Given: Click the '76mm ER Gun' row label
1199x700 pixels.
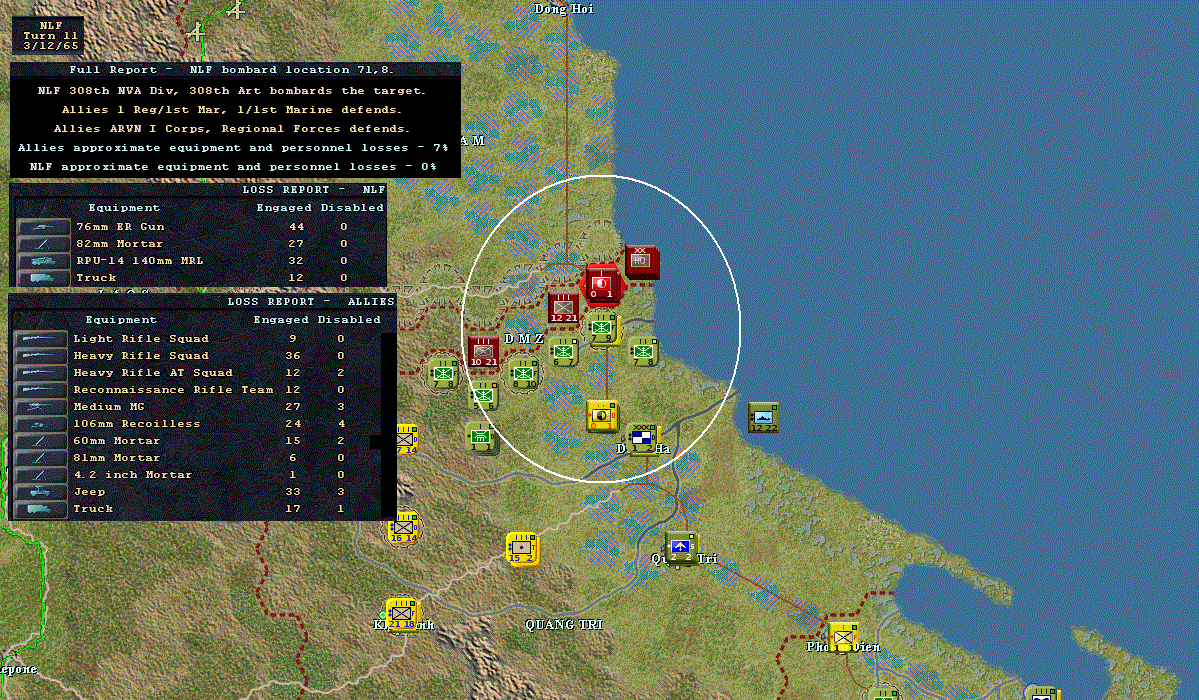Looking at the screenshot, I should coord(120,227).
